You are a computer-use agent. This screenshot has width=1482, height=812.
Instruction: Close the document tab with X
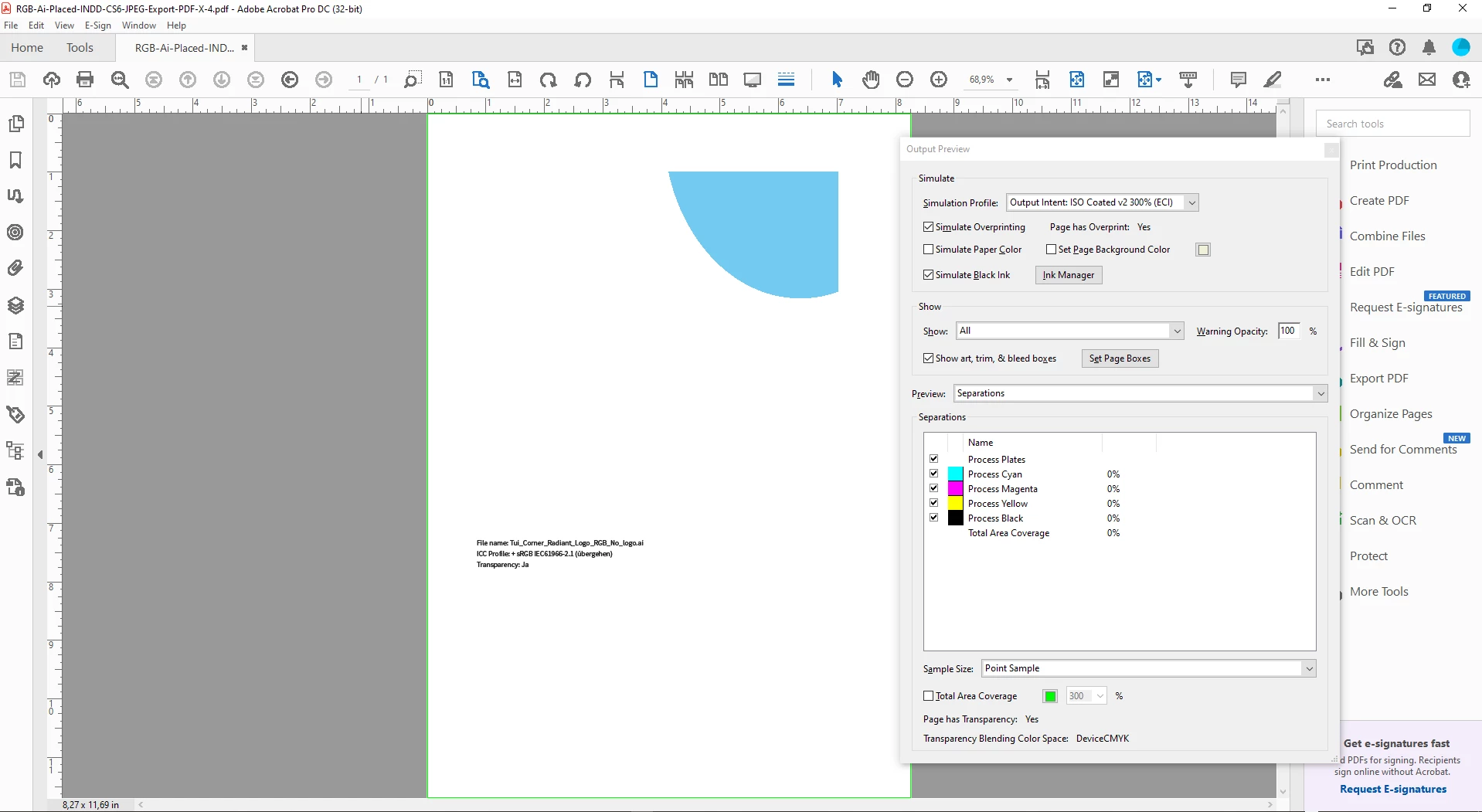[x=244, y=48]
